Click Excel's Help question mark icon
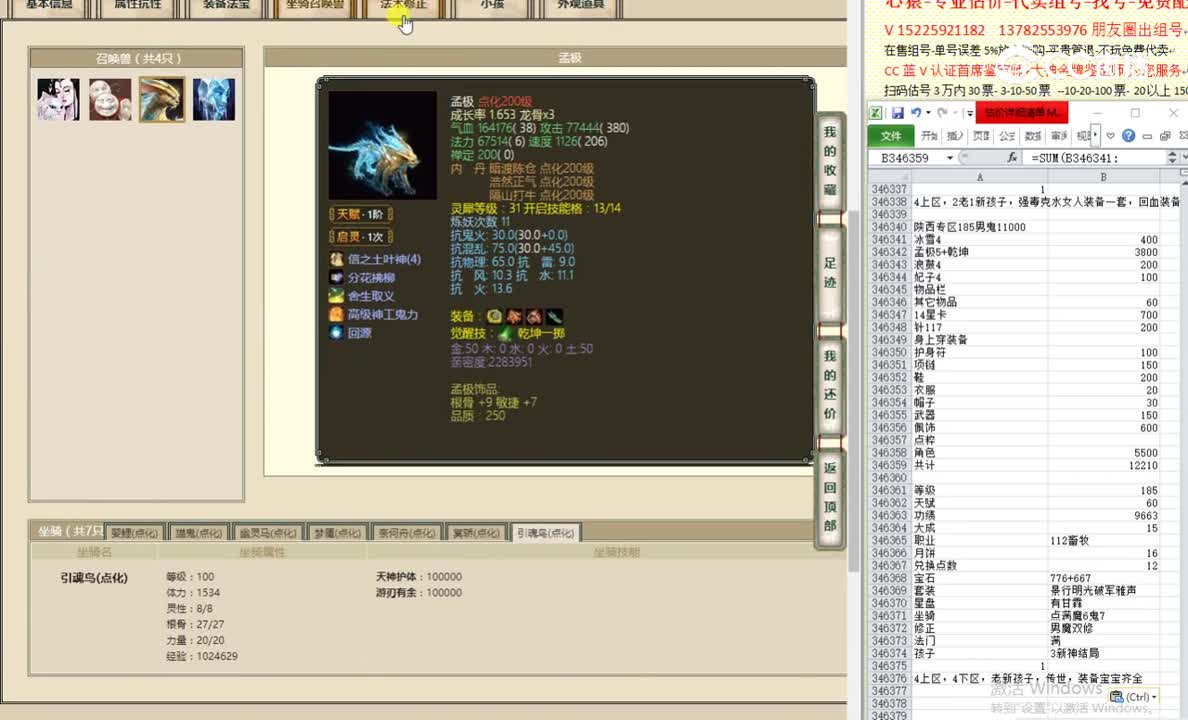Viewport: 1188px width, 720px height. pos(1128,135)
